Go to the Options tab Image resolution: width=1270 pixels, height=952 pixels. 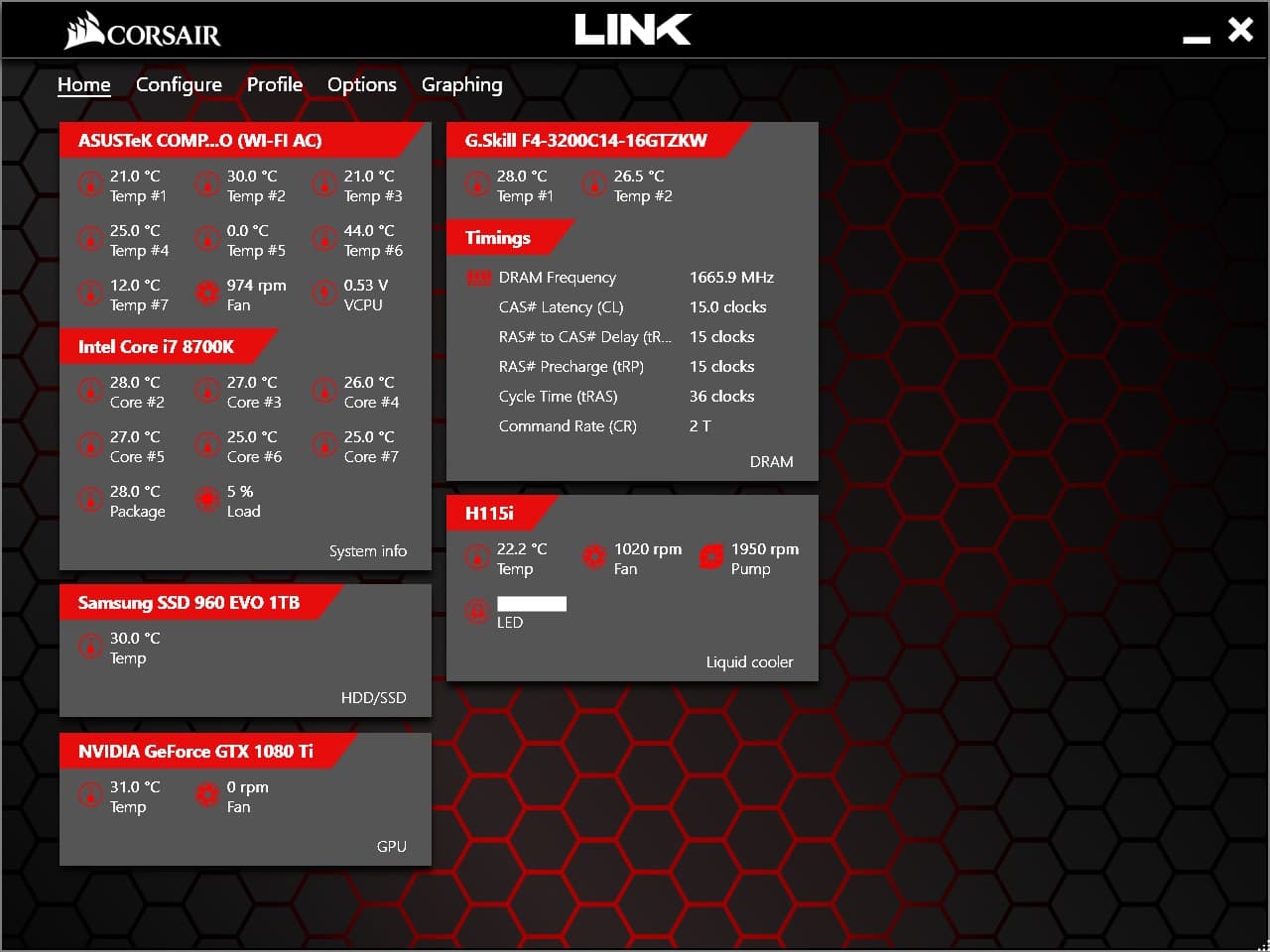[362, 85]
